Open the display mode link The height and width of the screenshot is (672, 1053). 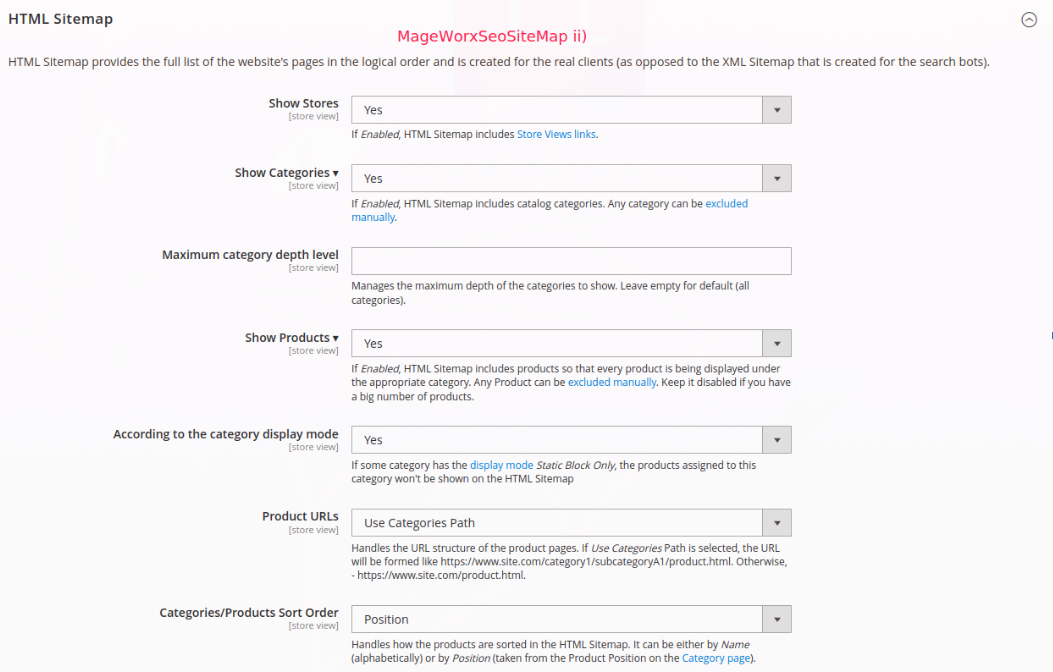pyautogui.click(x=501, y=465)
